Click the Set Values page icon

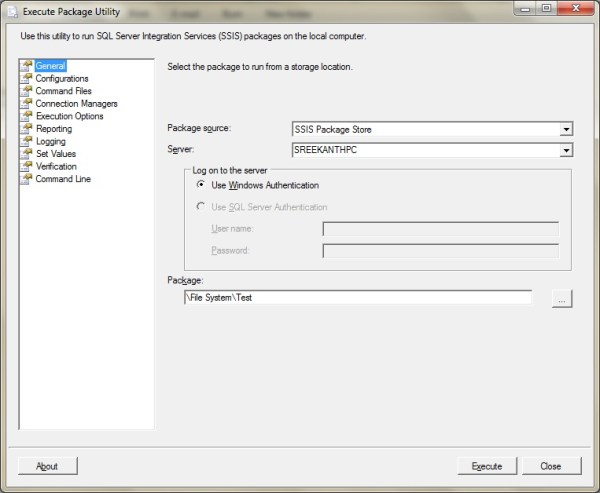(27, 154)
